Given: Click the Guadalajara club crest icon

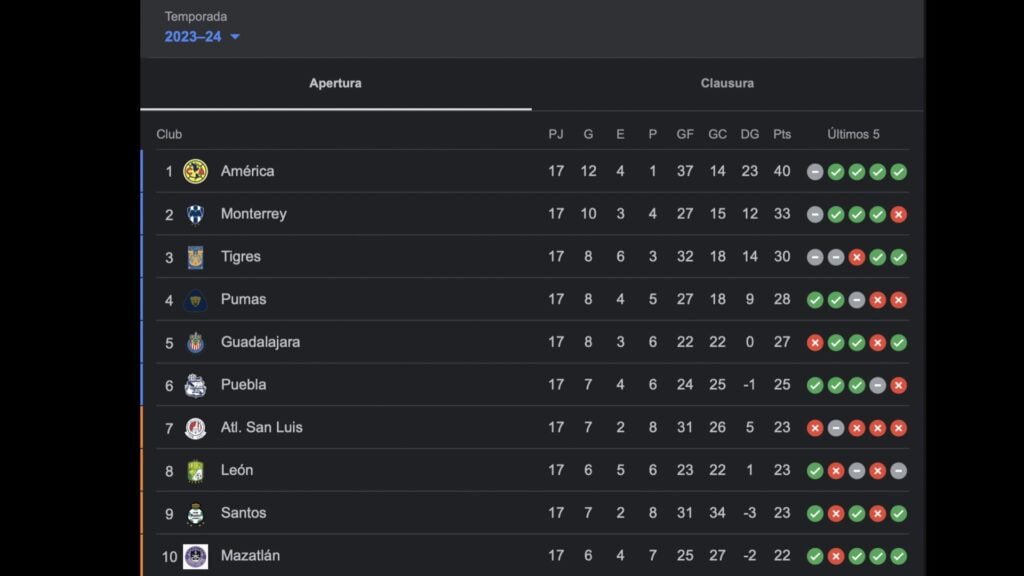Looking at the screenshot, I should click(x=195, y=342).
